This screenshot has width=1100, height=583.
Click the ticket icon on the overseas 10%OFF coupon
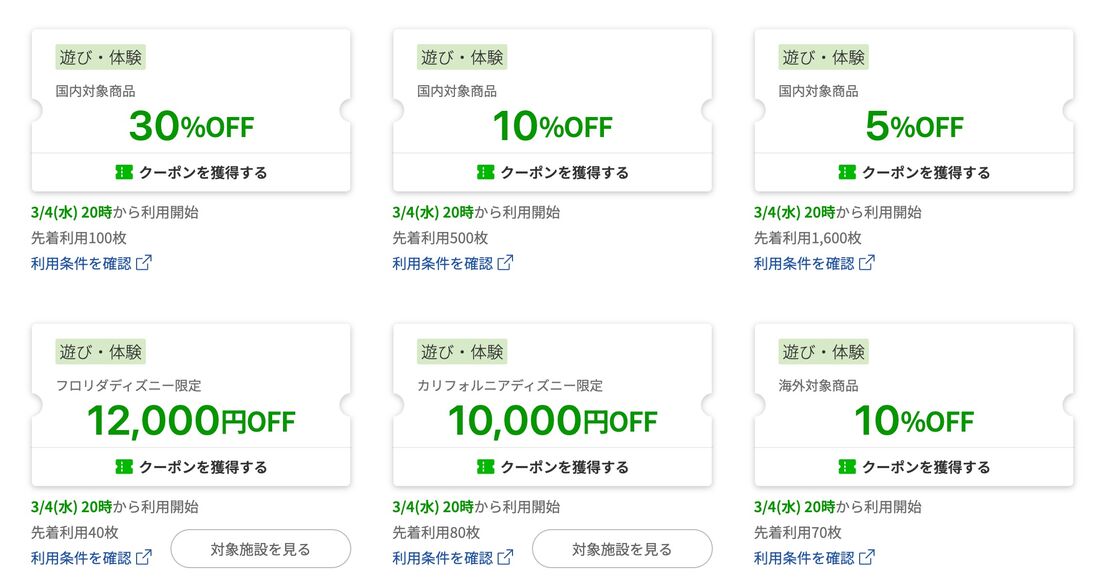click(x=847, y=466)
